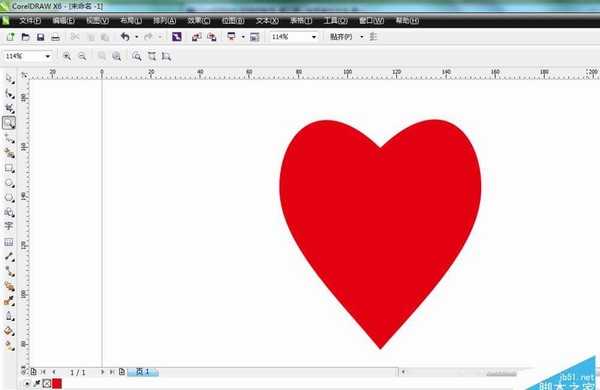Select the Ellipse tool
Image resolution: width=600 pixels, height=390 pixels.
[9, 183]
